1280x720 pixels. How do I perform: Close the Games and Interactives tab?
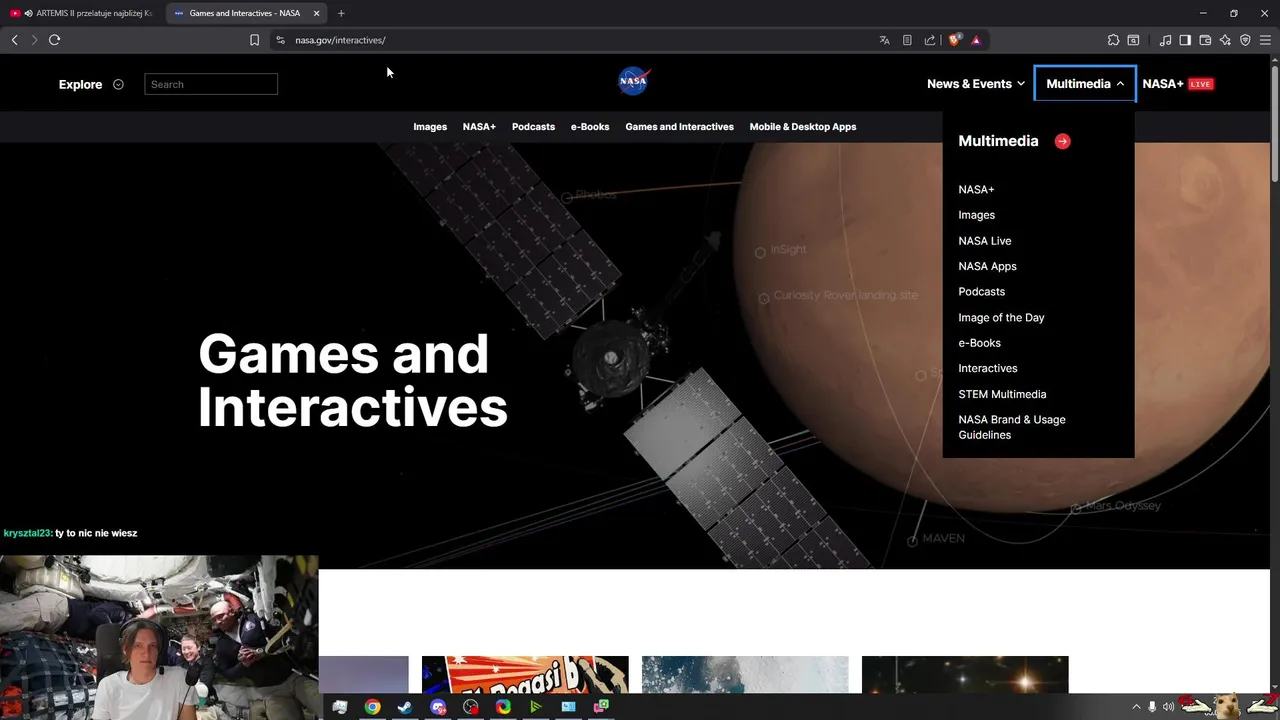[x=317, y=13]
